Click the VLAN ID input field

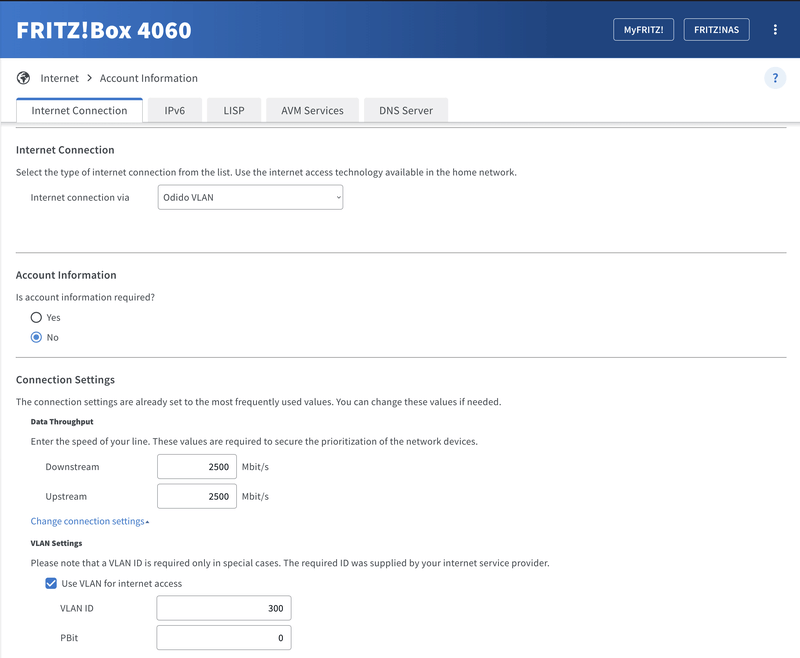coord(223,607)
